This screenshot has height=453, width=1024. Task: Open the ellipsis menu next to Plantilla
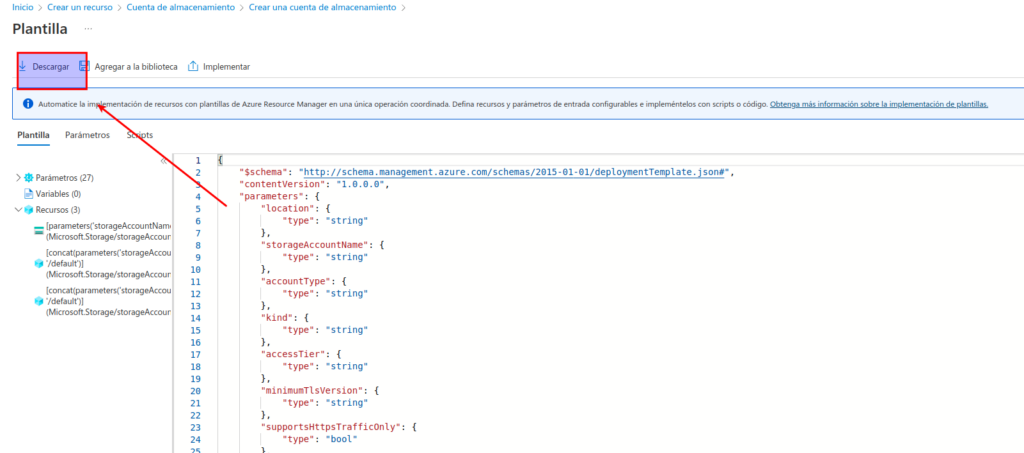point(88,29)
